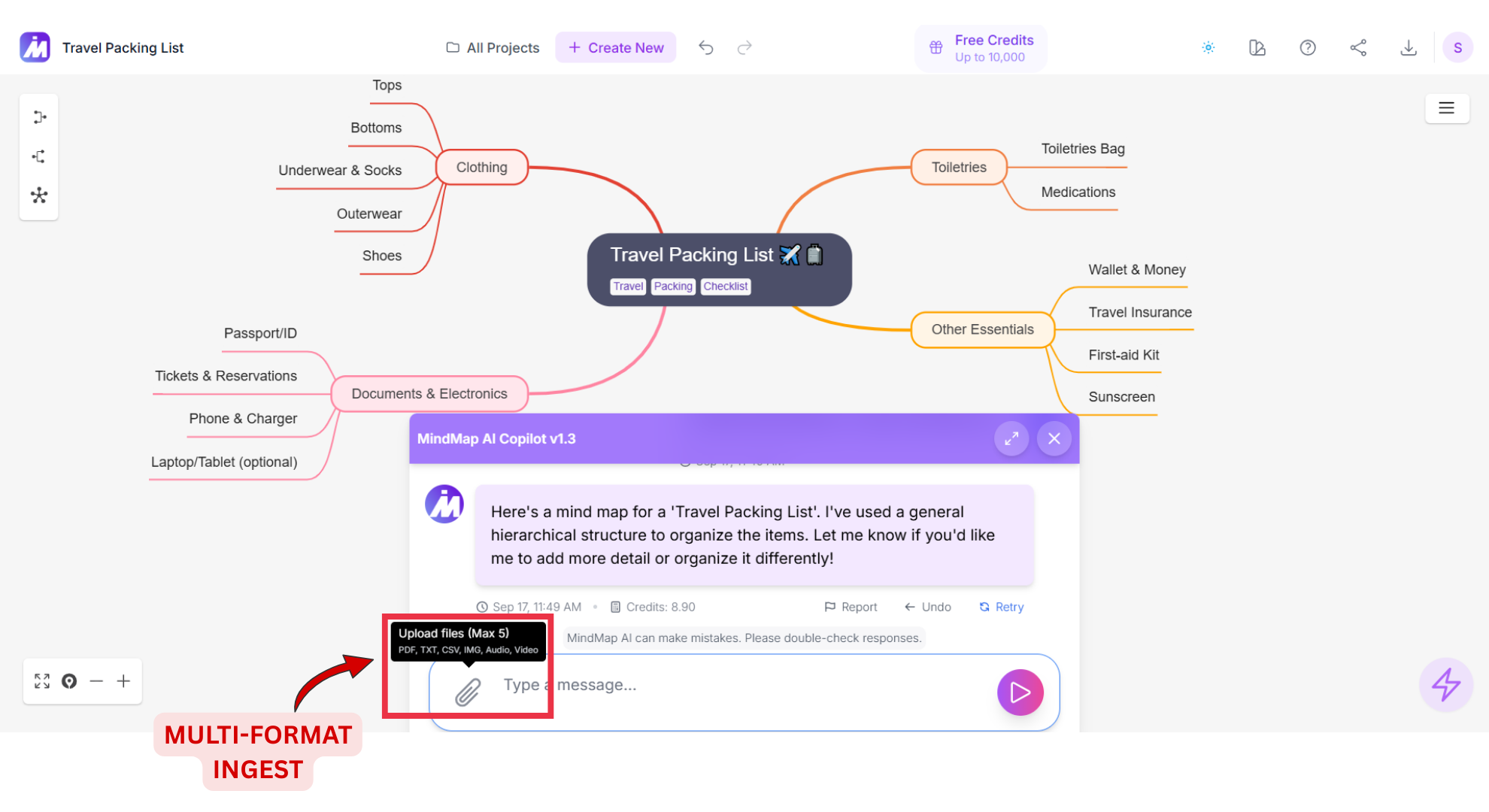Undo the AI copilot change
The image size is (1489, 812).
(927, 607)
